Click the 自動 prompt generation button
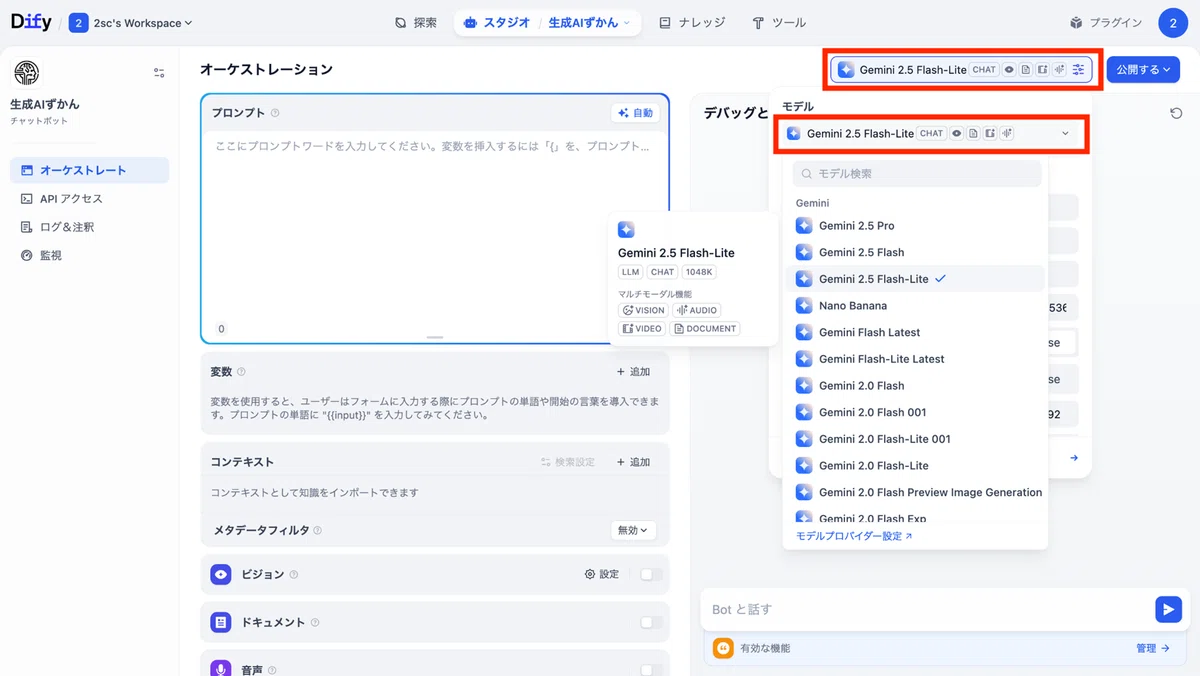 (x=635, y=113)
